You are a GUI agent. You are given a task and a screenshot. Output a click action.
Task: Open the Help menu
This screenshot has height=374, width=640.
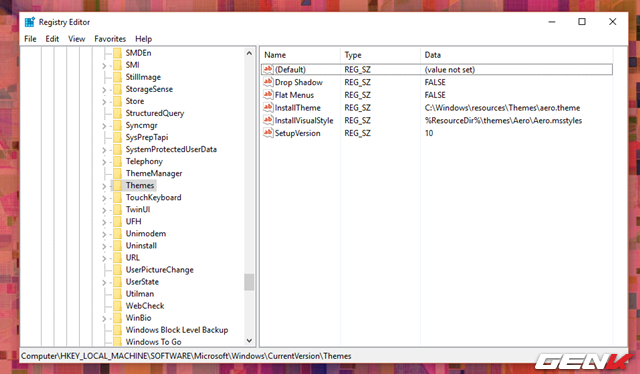click(x=144, y=39)
